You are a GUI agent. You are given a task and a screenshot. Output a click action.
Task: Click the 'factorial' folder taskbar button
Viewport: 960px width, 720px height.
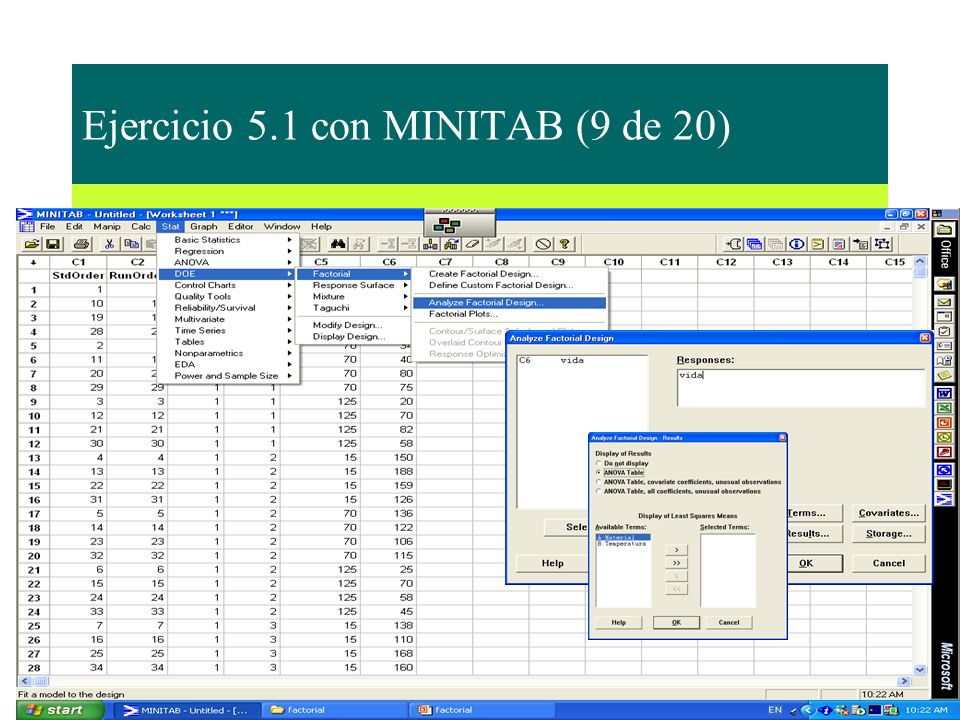336,710
